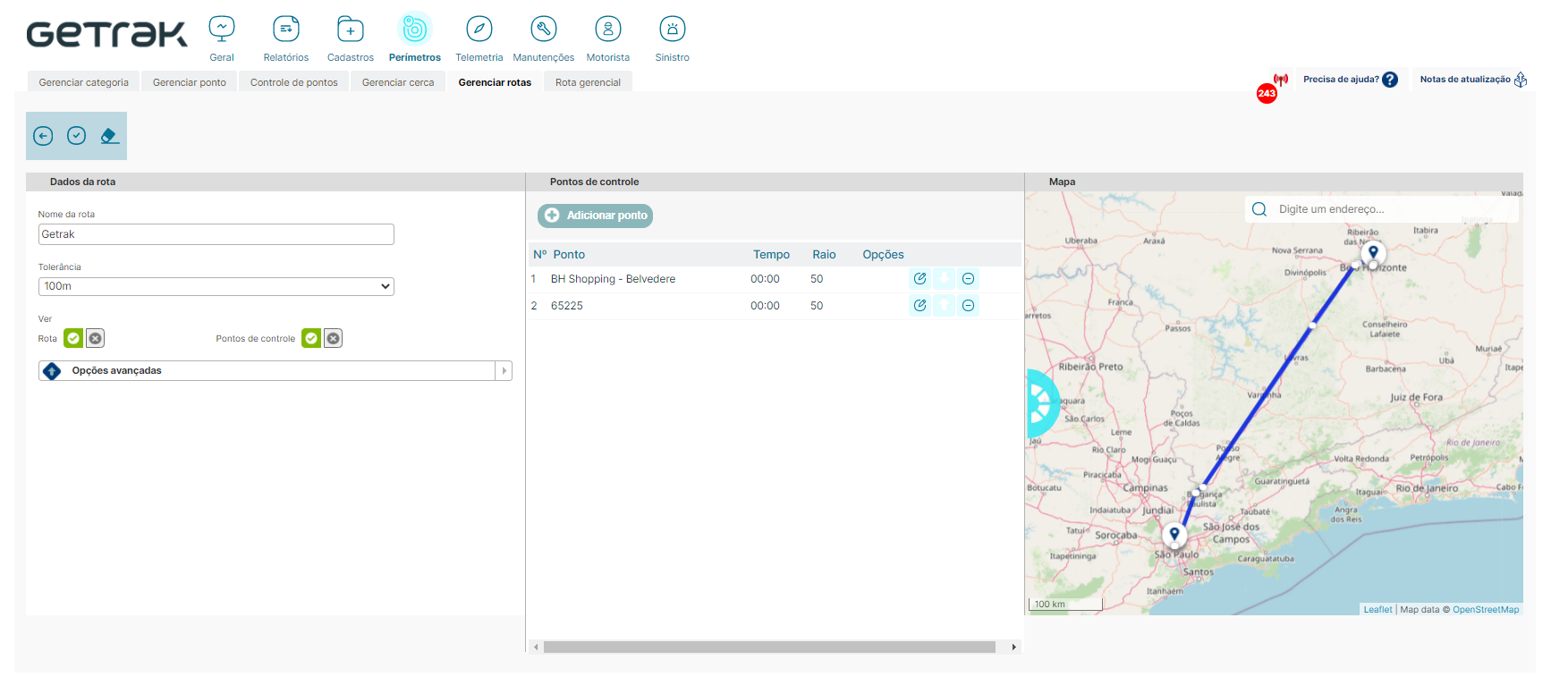Move the 65225 point up

(944, 306)
